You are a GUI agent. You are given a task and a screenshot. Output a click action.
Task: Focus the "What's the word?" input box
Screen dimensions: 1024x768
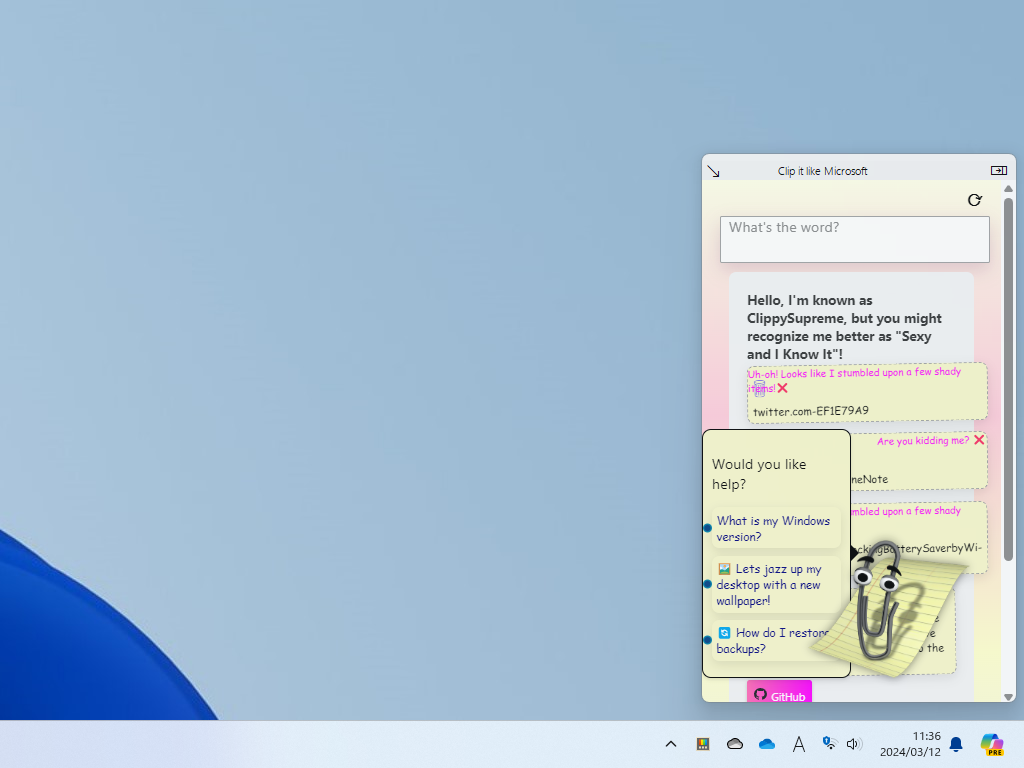tap(854, 240)
